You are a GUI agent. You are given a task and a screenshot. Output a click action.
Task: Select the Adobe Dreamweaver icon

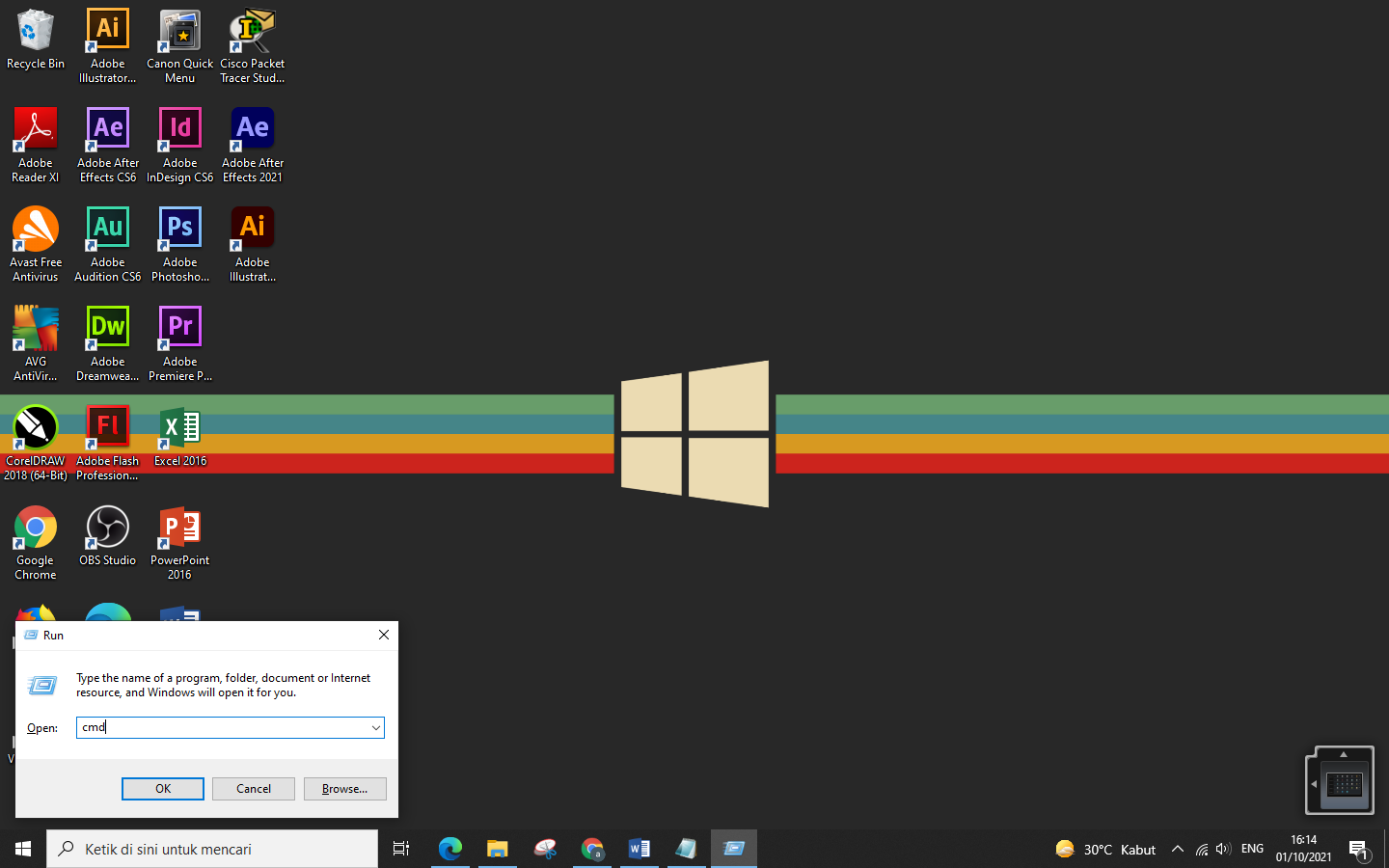(x=108, y=344)
